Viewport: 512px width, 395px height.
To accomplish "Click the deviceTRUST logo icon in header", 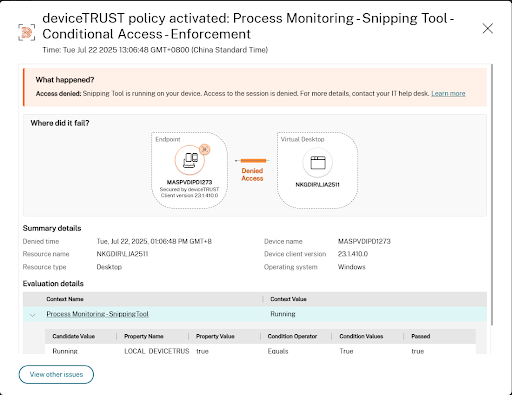I will coord(26,32).
